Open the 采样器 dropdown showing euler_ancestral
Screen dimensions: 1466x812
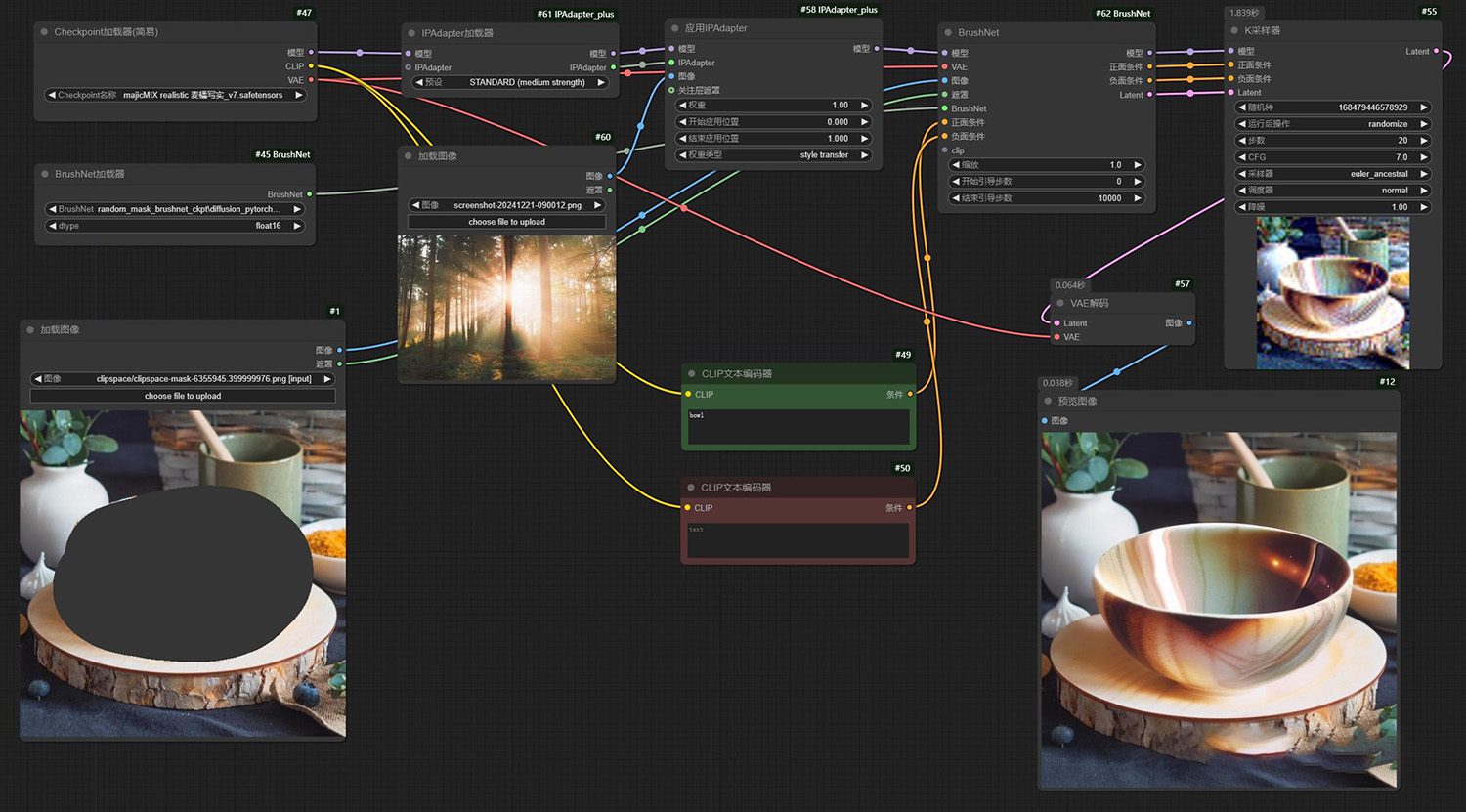coord(1333,174)
